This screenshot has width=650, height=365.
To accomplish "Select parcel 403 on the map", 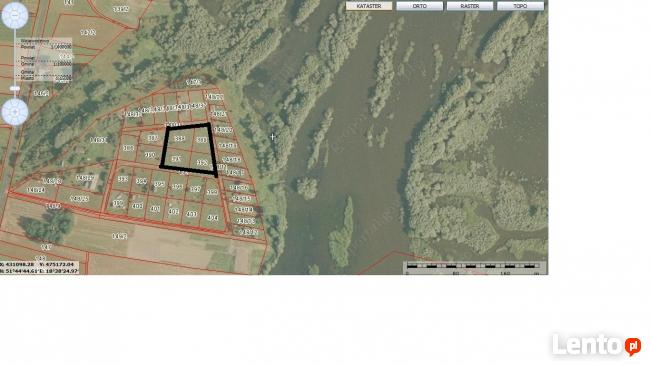I will point(192,214).
